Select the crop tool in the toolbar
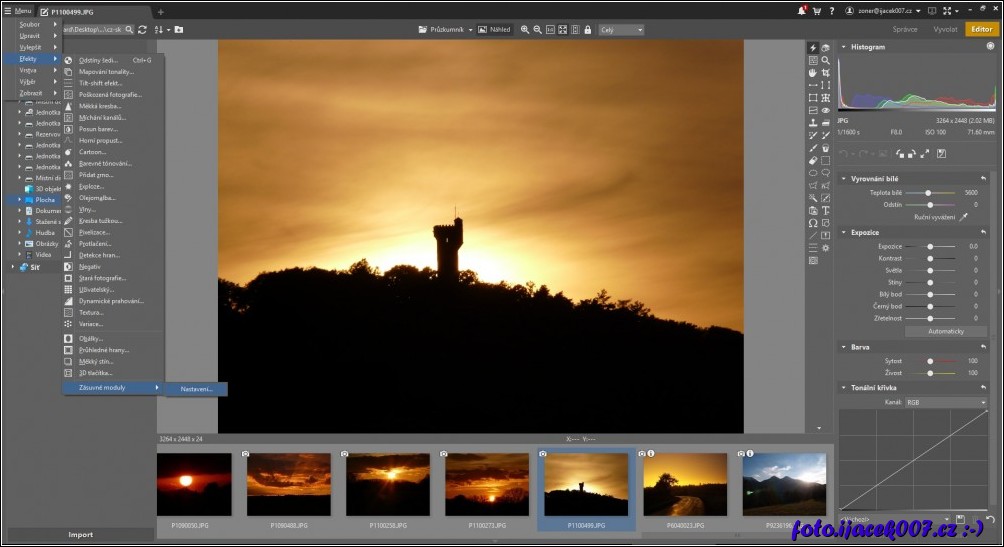This screenshot has height=547, width=1004. coord(826,73)
